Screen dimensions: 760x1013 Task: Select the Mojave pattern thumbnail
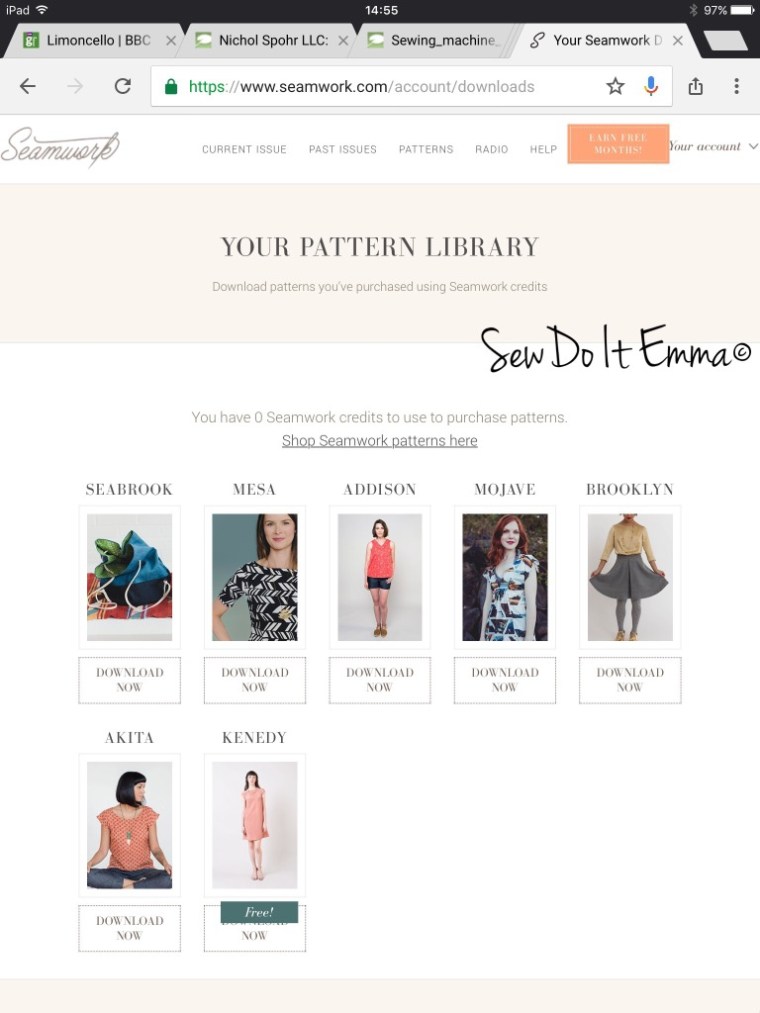coord(505,577)
